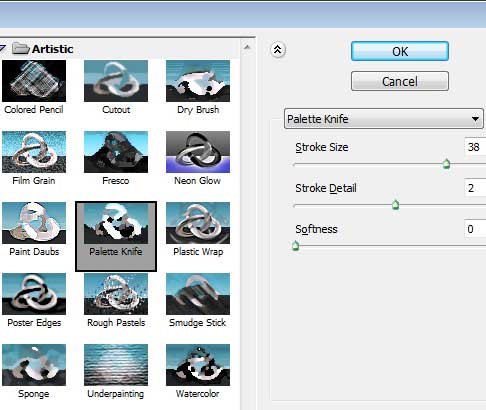Collapse the Artistic folder triangle
This screenshot has height=410, width=486.
pos(3,48)
